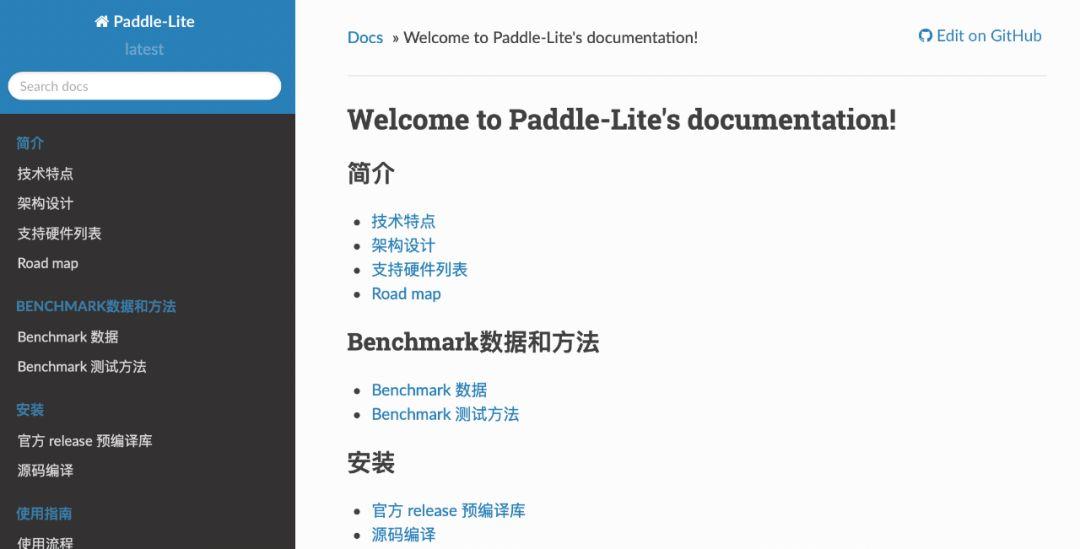Follow 源码编译 link in main content

pos(404,535)
